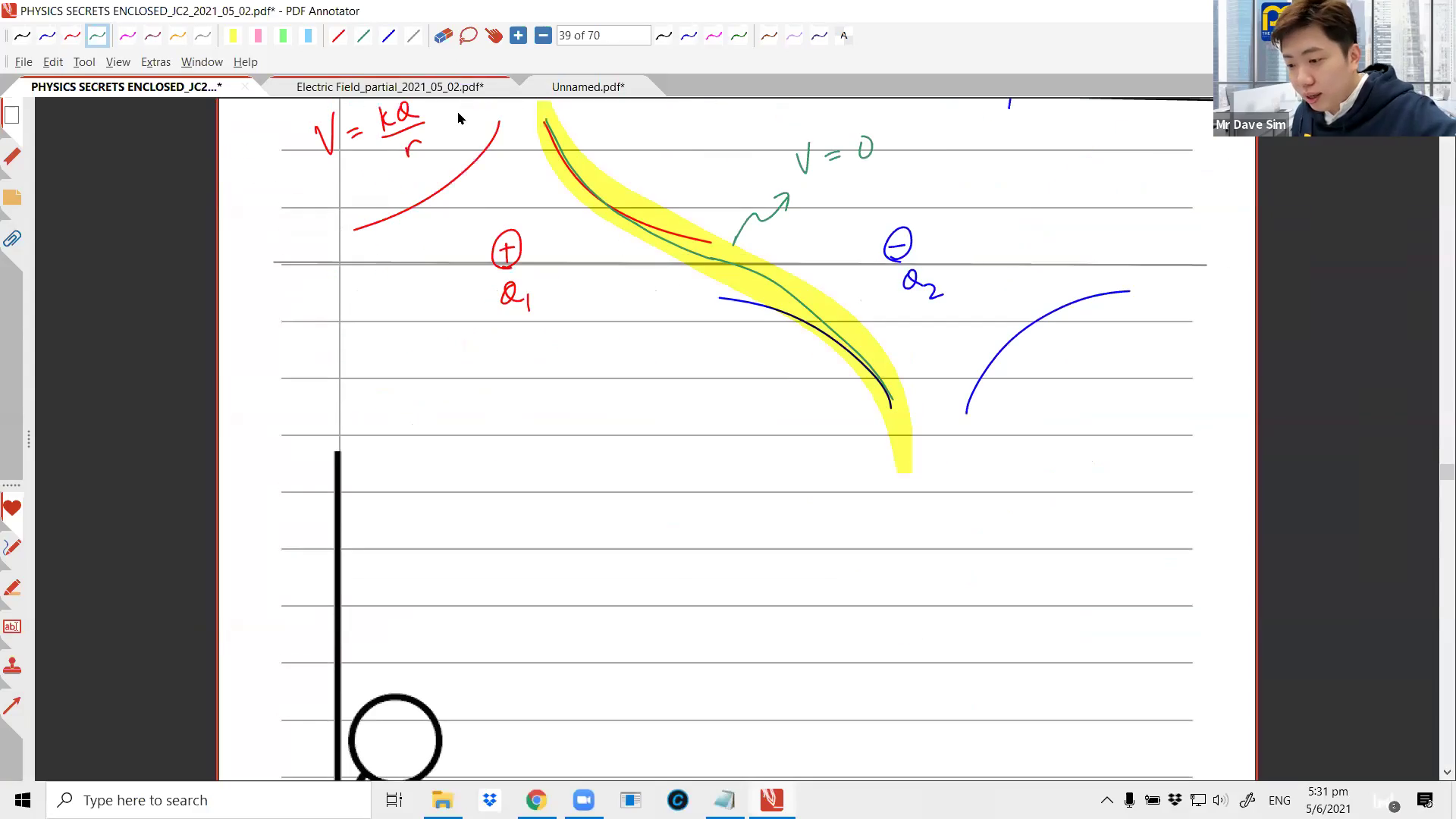This screenshot has width=1456, height=819.
Task: Switch to the Electric Field_partial tab
Action: [390, 86]
